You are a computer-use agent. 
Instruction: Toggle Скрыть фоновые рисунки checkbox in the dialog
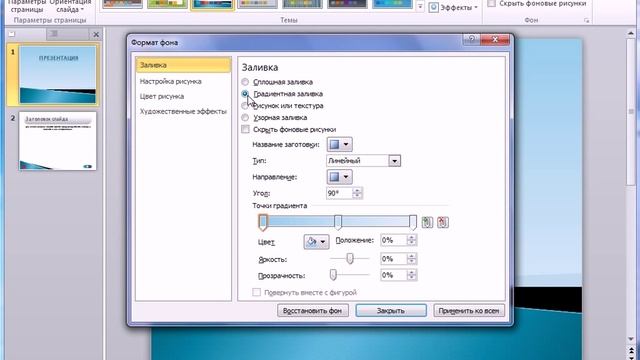click(x=245, y=129)
